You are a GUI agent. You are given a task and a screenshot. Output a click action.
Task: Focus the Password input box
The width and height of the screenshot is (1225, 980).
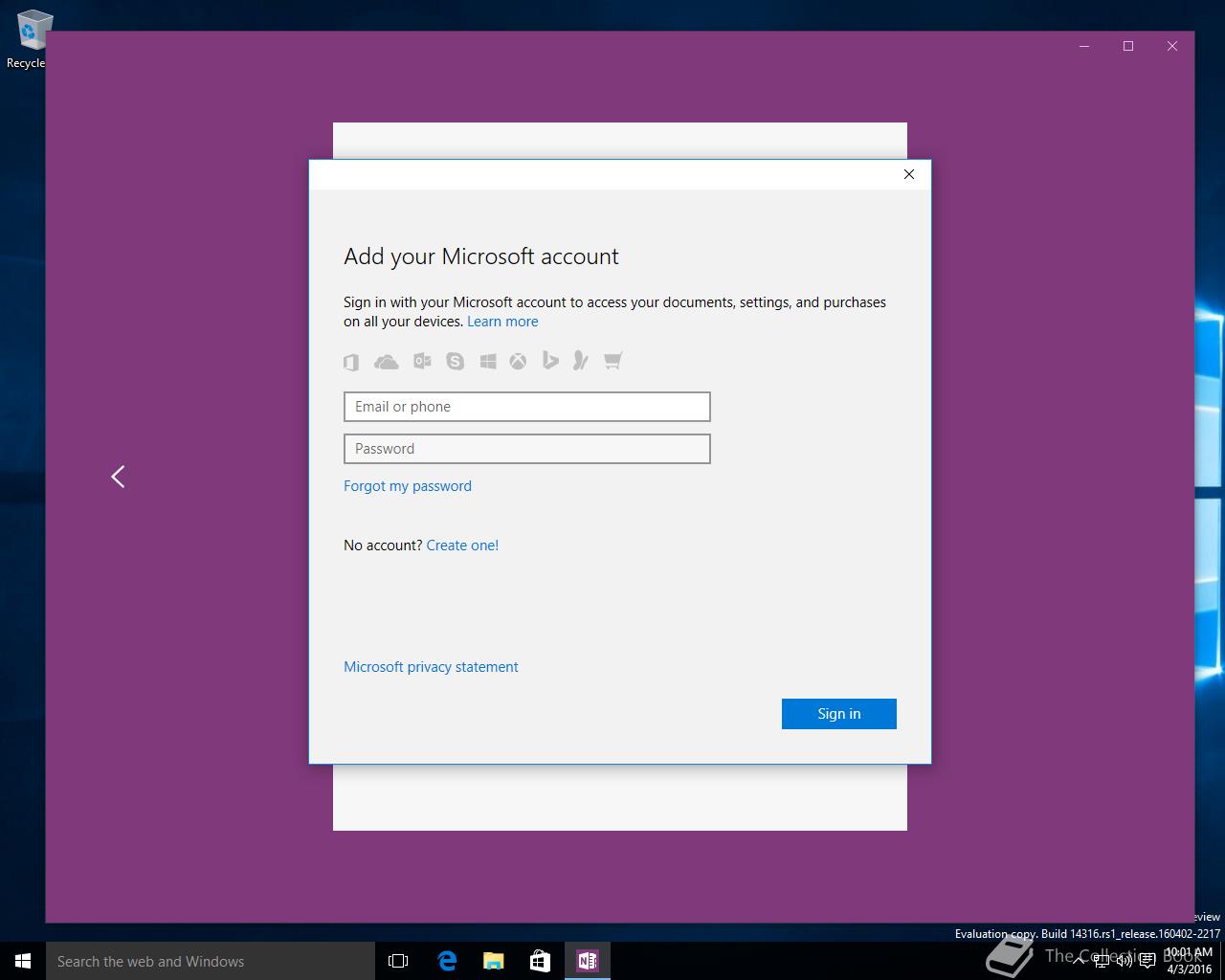pos(527,449)
